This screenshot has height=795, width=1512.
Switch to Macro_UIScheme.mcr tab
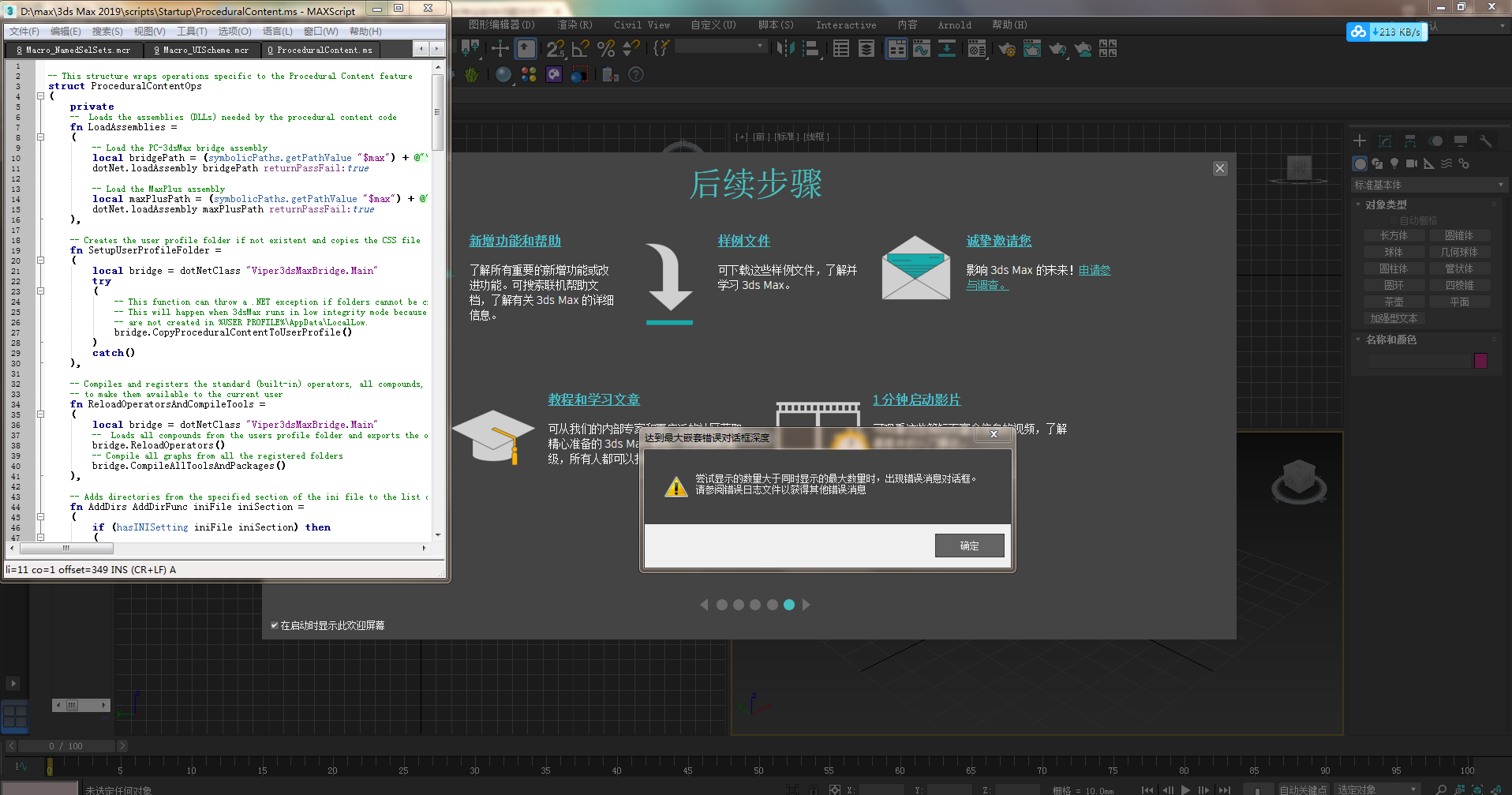click(x=201, y=50)
